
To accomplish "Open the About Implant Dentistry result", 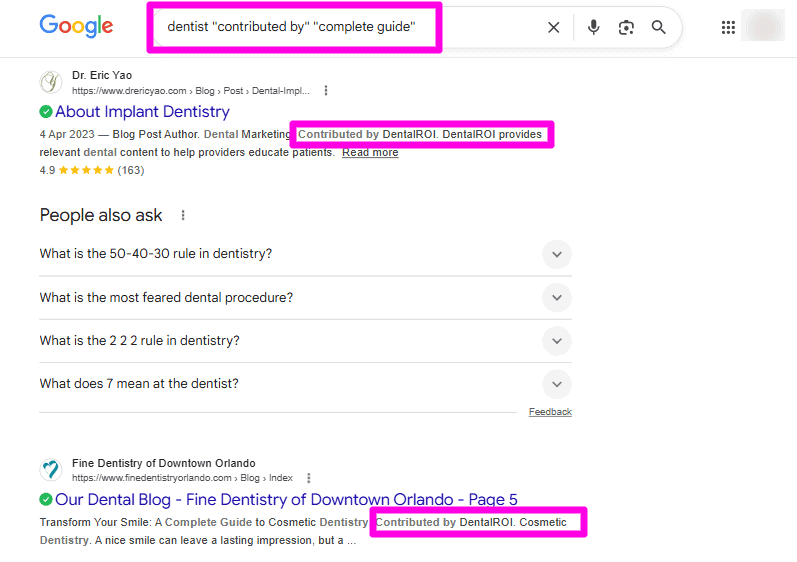I will (x=142, y=111).
